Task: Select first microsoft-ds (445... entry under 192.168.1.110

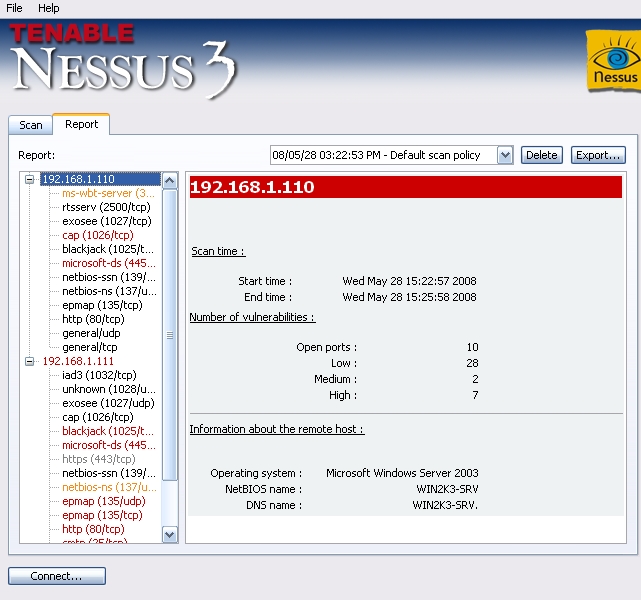Action: pyautogui.click(x=109, y=263)
